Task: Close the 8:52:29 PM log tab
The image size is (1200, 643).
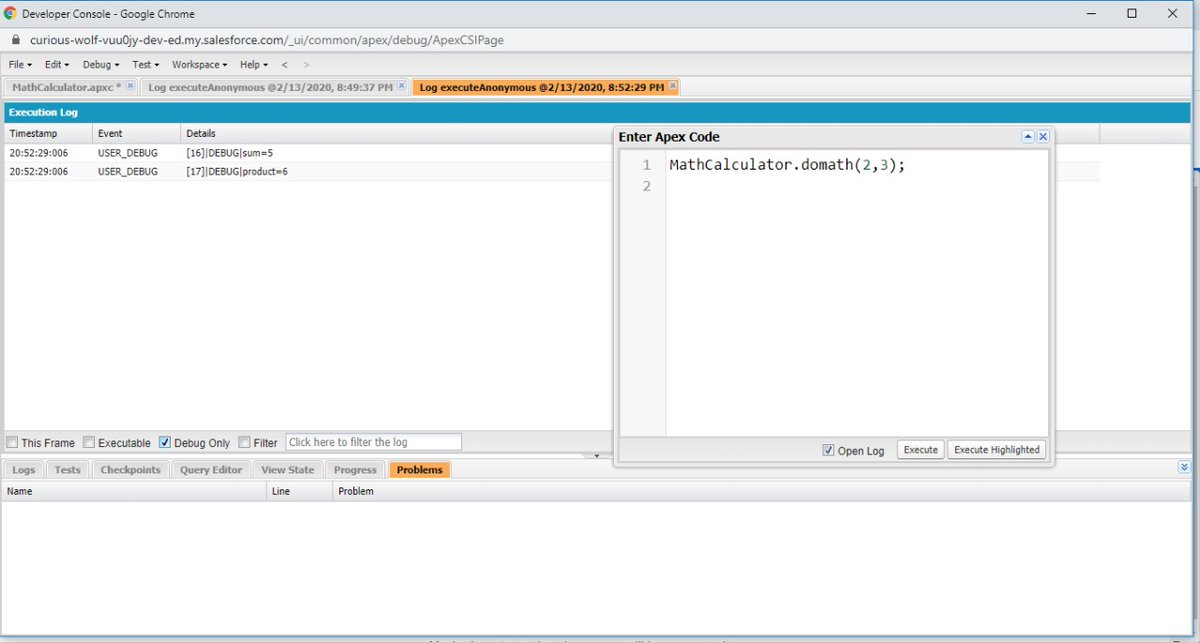Action: pos(673,87)
